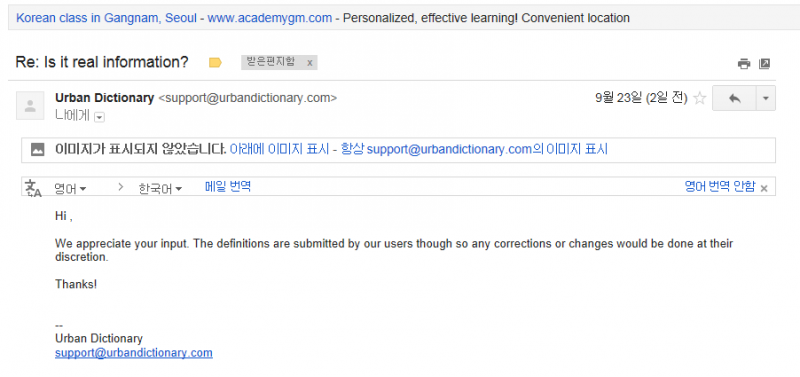Open the 한국어 target language dropdown
The width and height of the screenshot is (800, 377).
[x=160, y=189]
